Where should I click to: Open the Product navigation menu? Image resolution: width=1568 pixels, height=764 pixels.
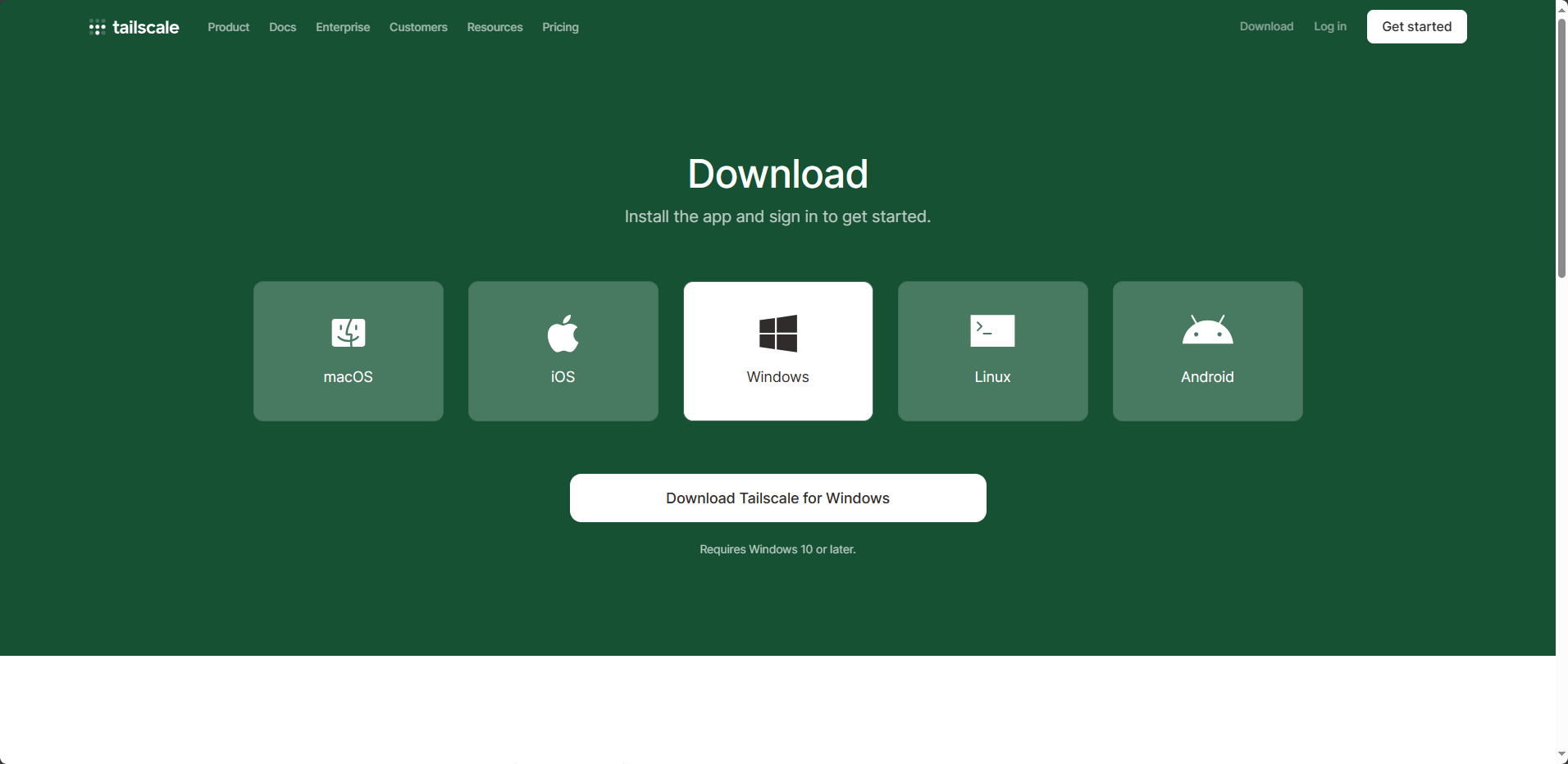[x=228, y=27]
